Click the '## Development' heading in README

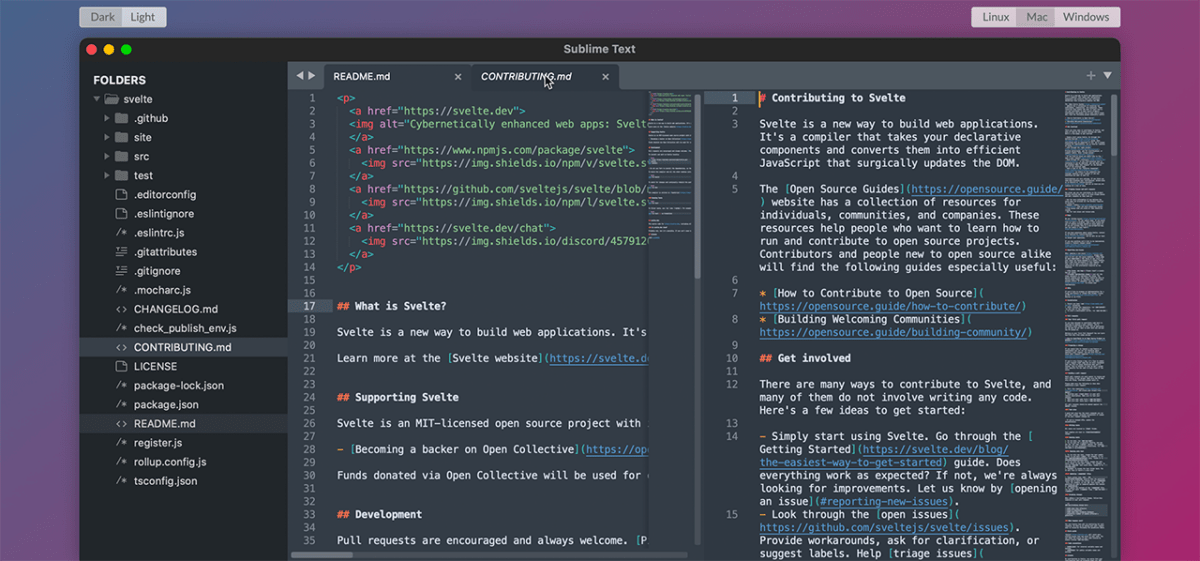pyautogui.click(x=379, y=514)
